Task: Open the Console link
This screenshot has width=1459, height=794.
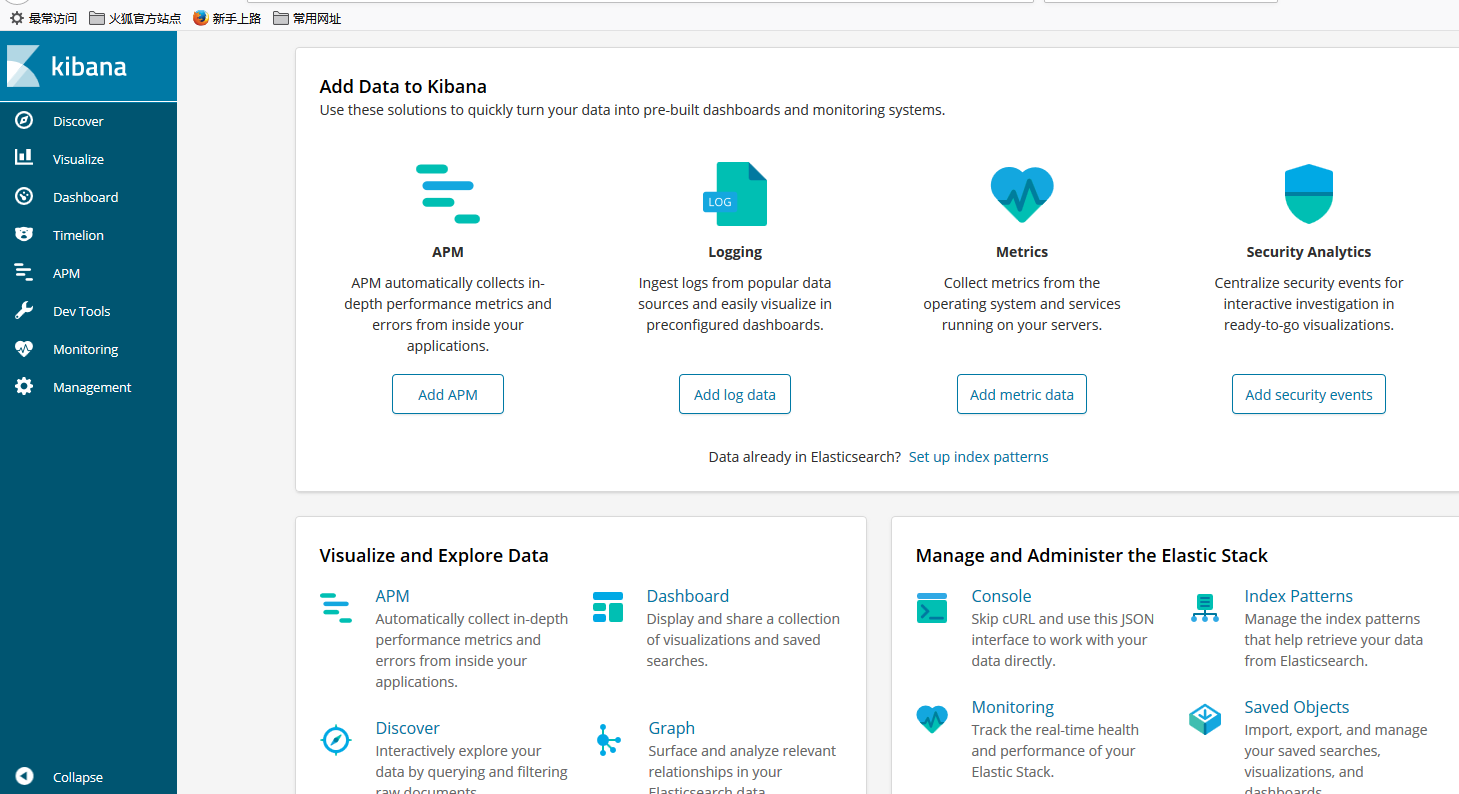Action: [1001, 596]
